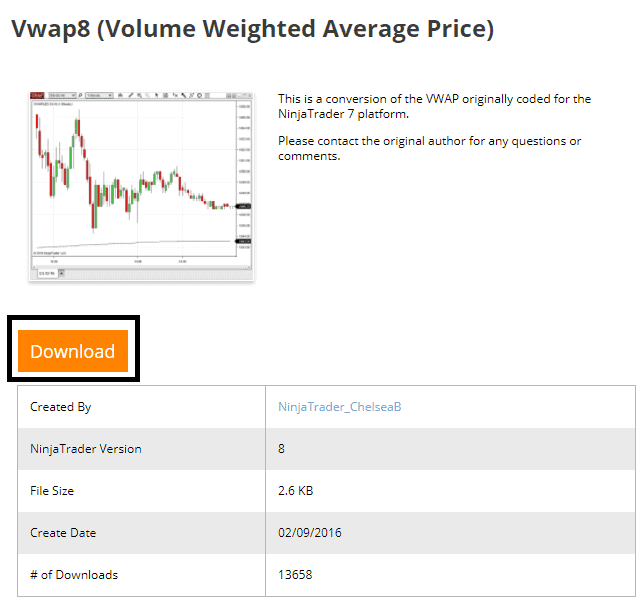Click the instrument selector dropdown in chart preview
The image size is (639, 610).
pos(62,95)
